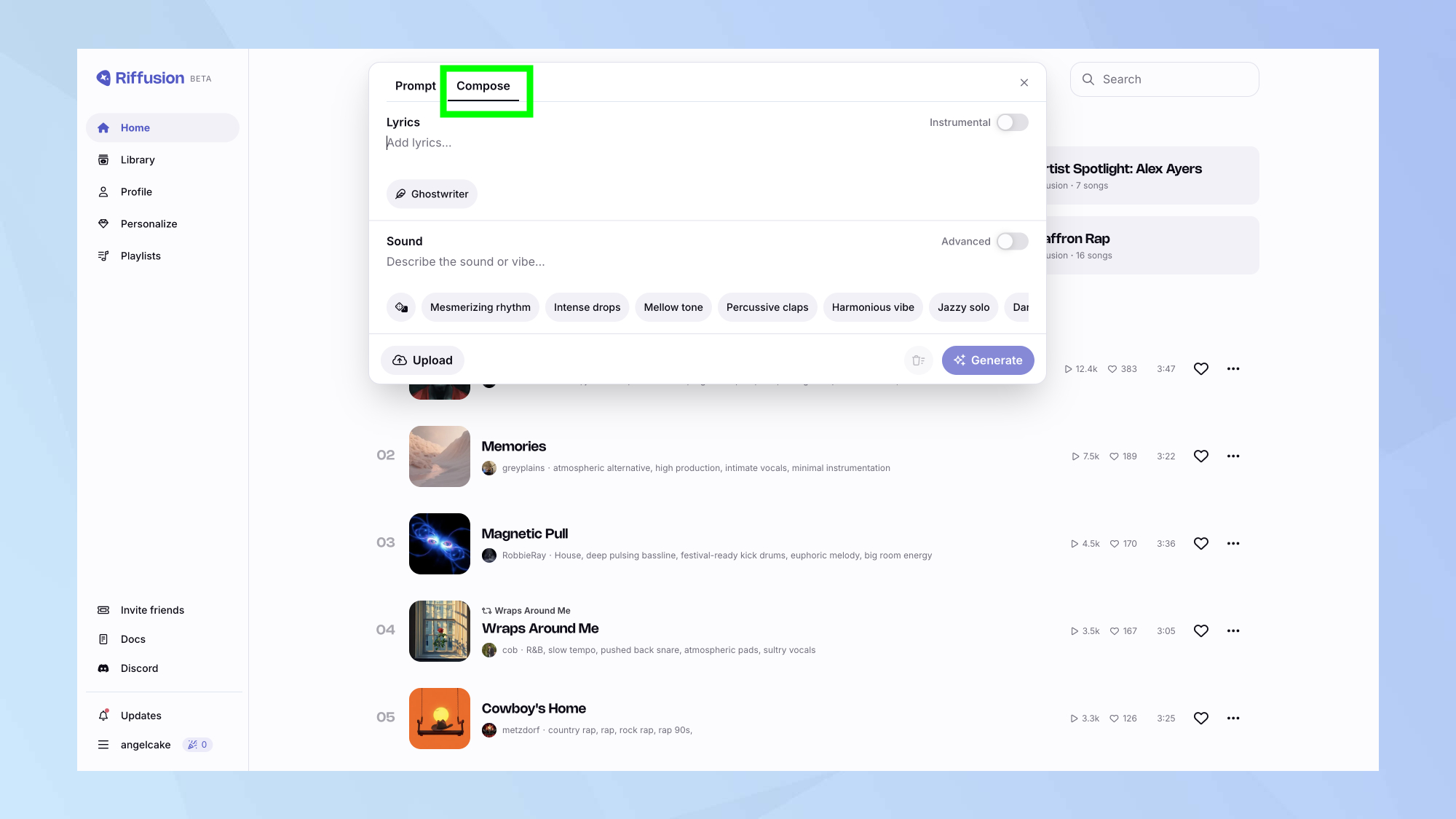Toggle the Instrumental switch on

tap(1012, 122)
